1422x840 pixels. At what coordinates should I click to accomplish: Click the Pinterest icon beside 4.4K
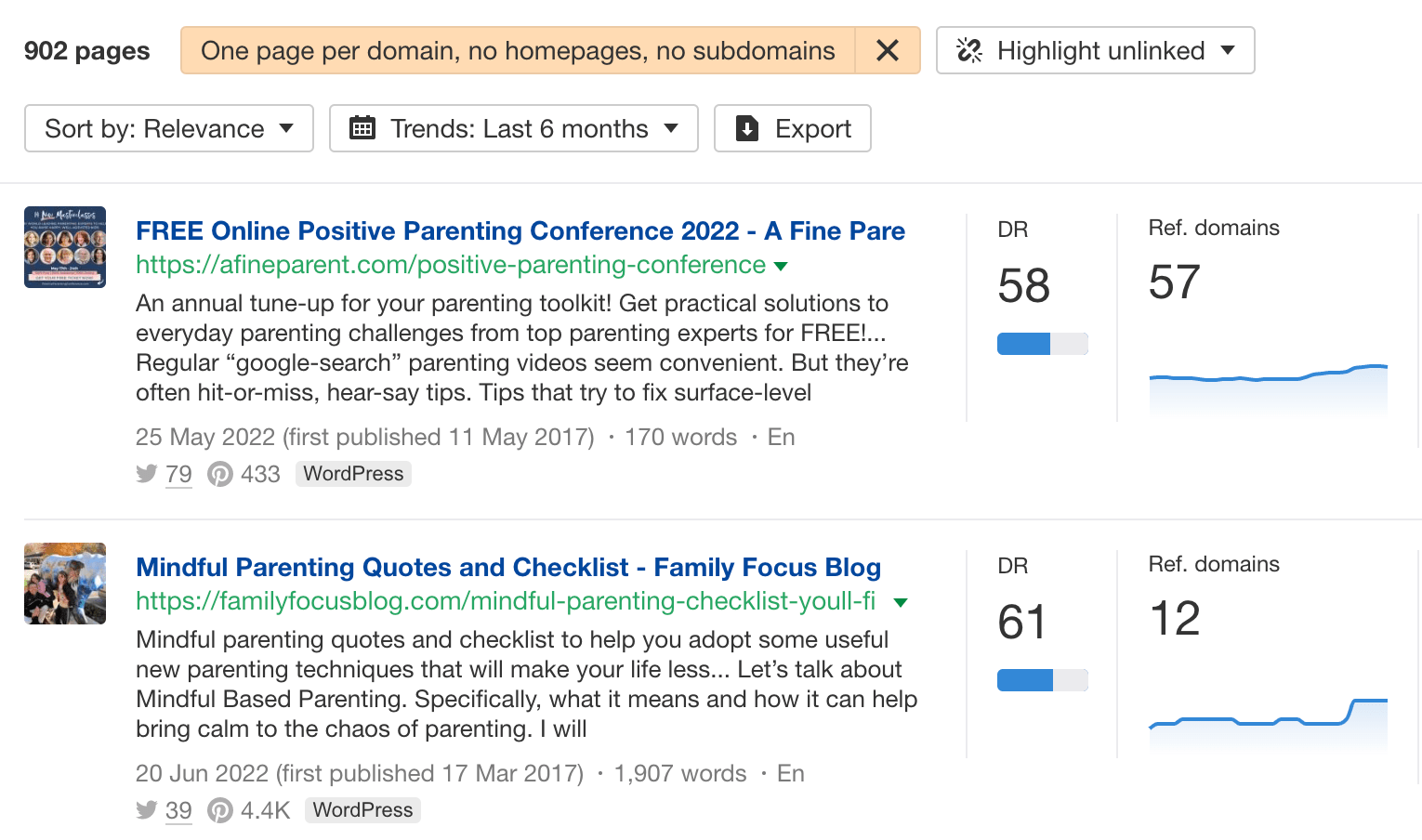coord(220,811)
